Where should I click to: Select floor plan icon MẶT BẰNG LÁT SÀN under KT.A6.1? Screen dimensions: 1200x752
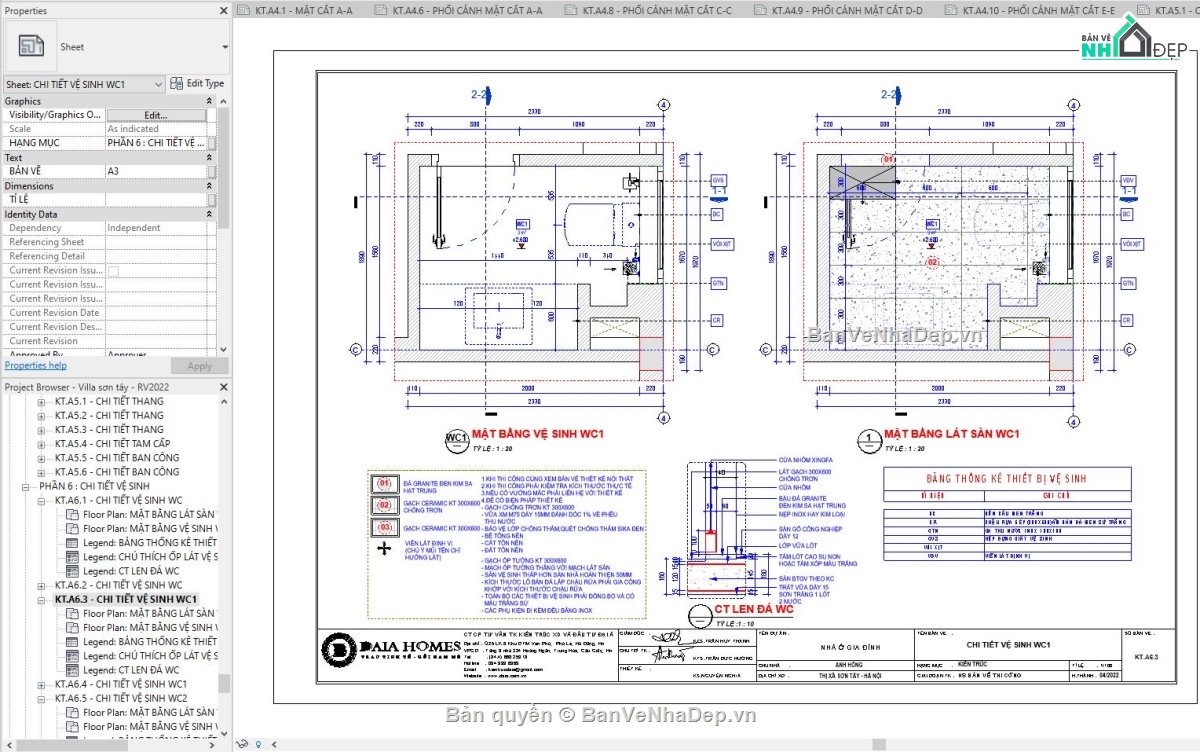(x=73, y=514)
